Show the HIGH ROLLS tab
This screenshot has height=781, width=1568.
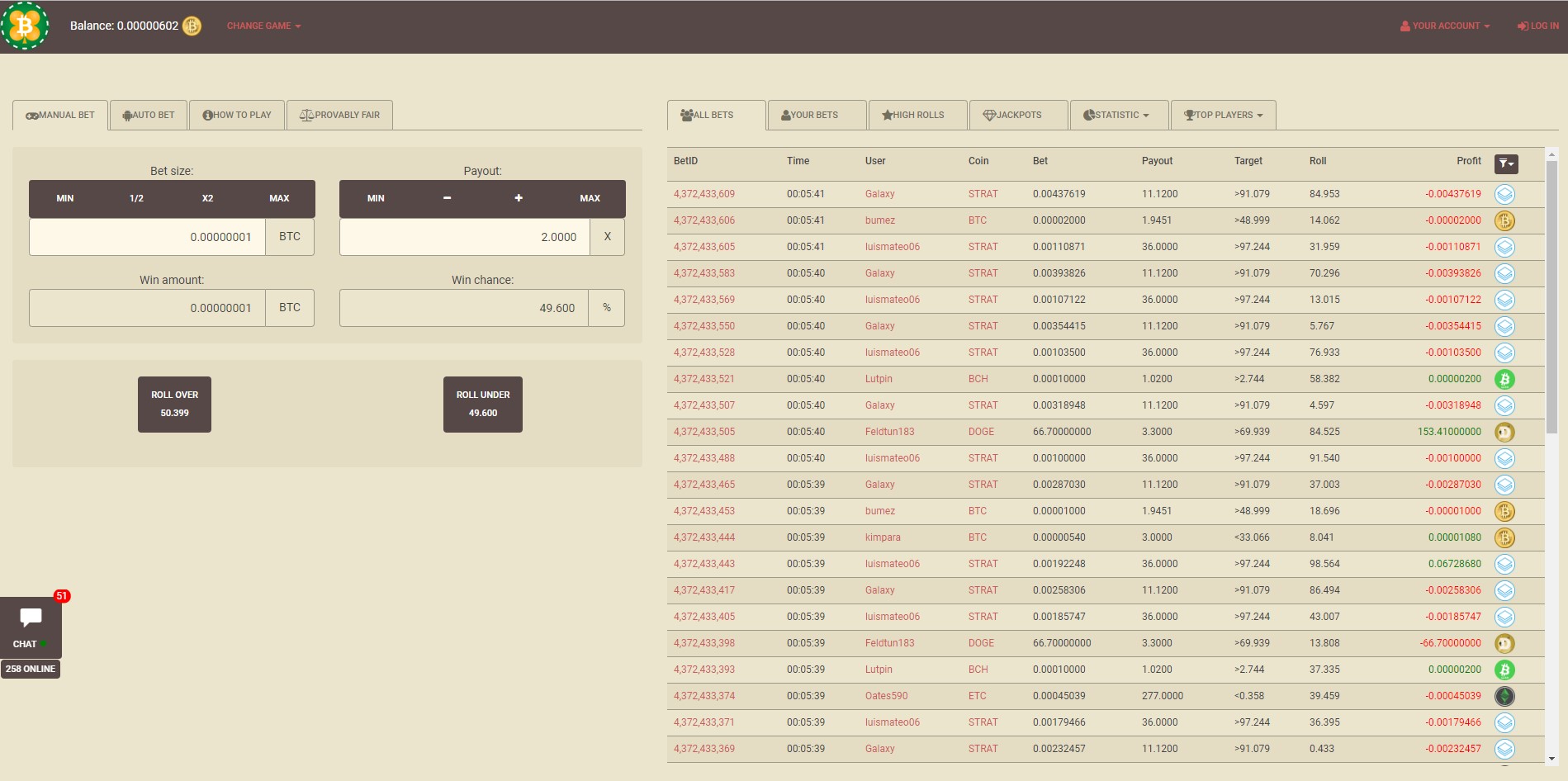click(x=917, y=115)
